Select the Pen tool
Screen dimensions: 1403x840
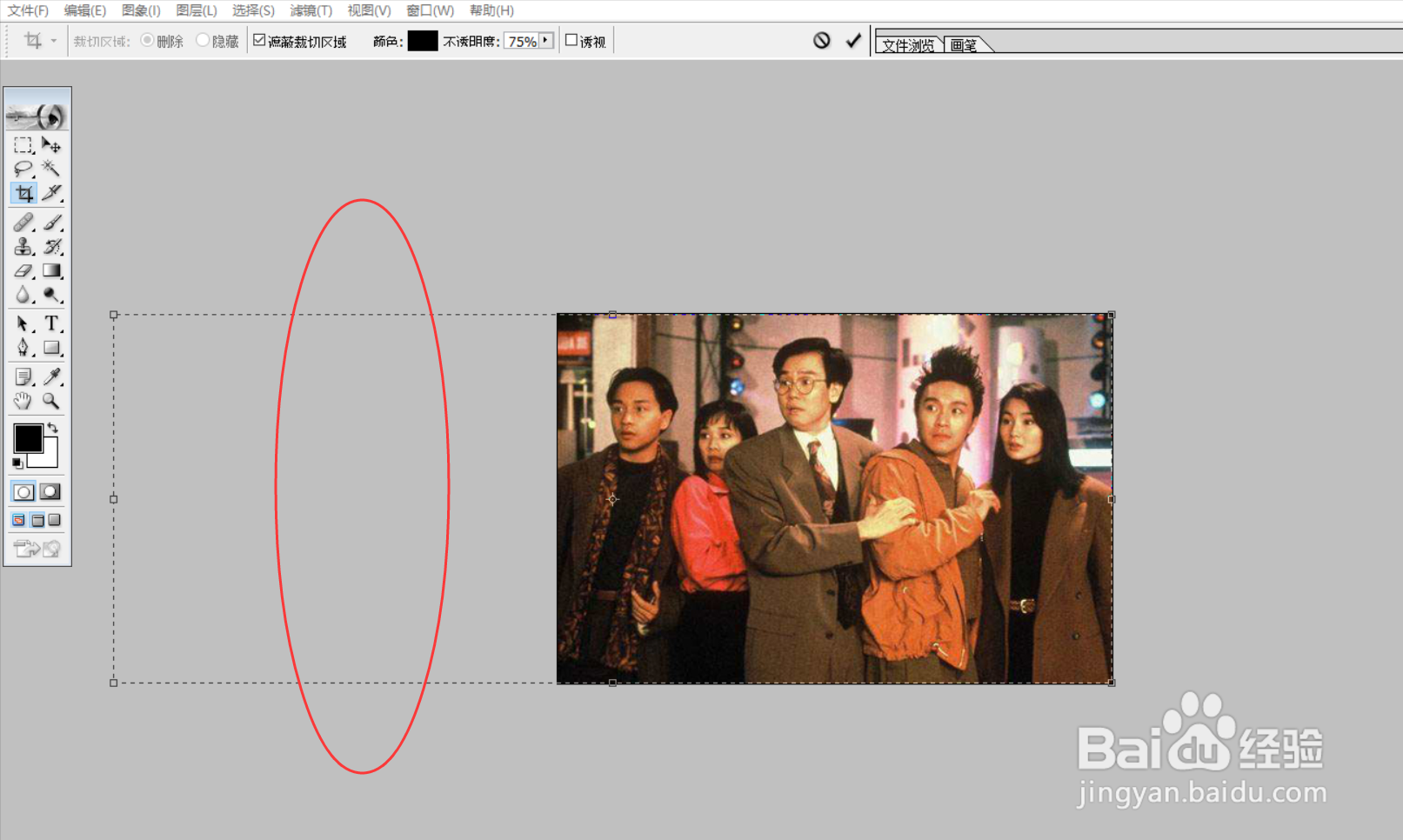pyautogui.click(x=23, y=348)
